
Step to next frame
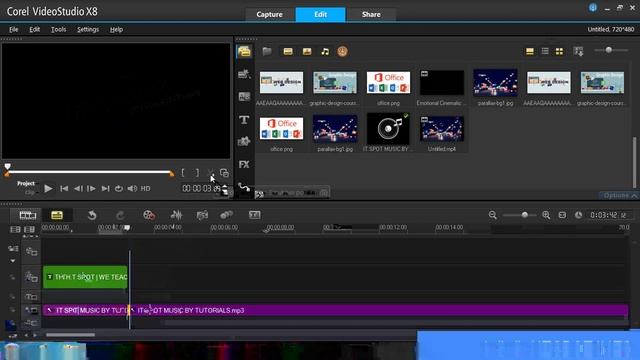click(91, 189)
